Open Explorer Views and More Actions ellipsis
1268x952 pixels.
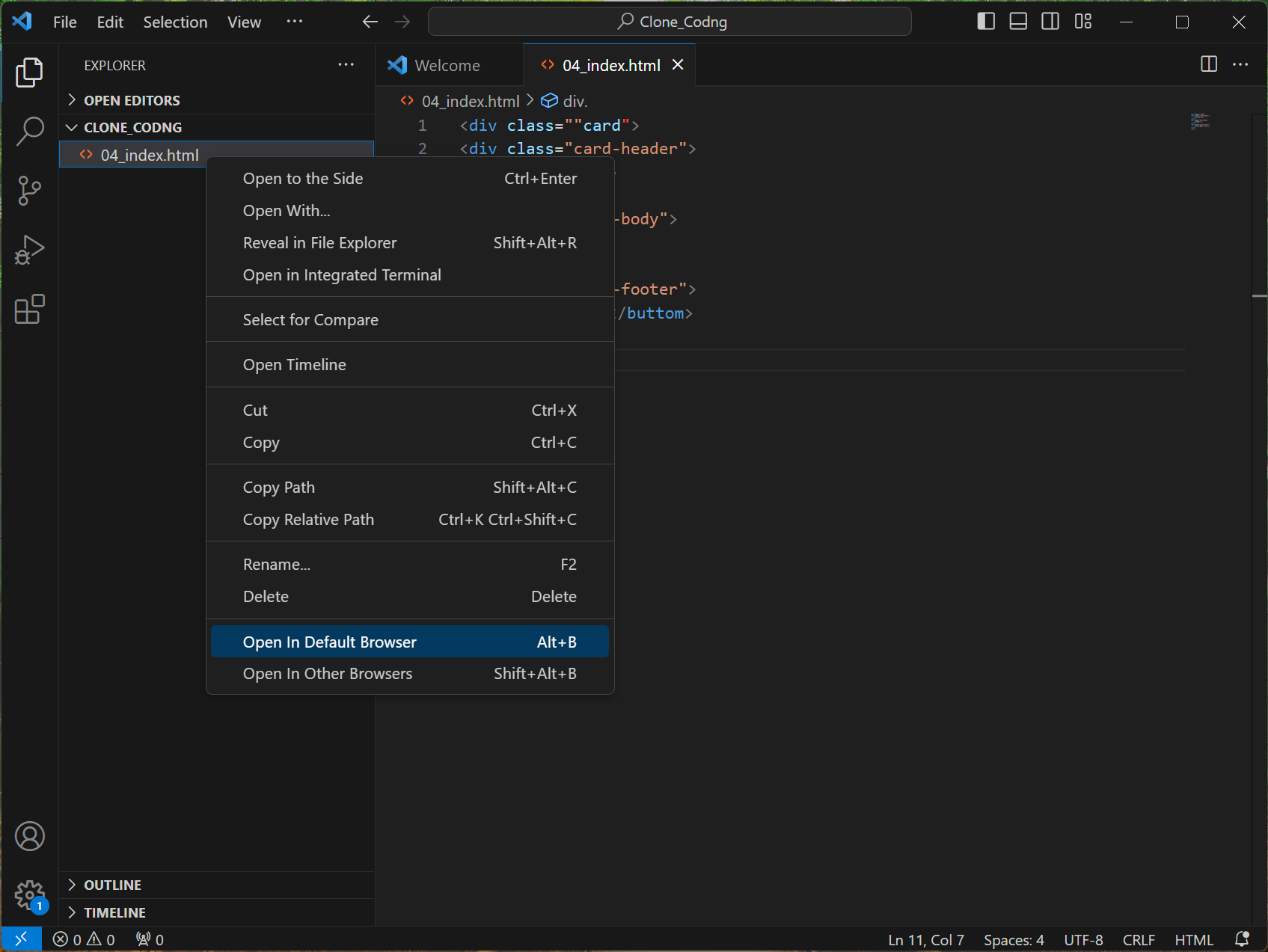click(x=346, y=65)
